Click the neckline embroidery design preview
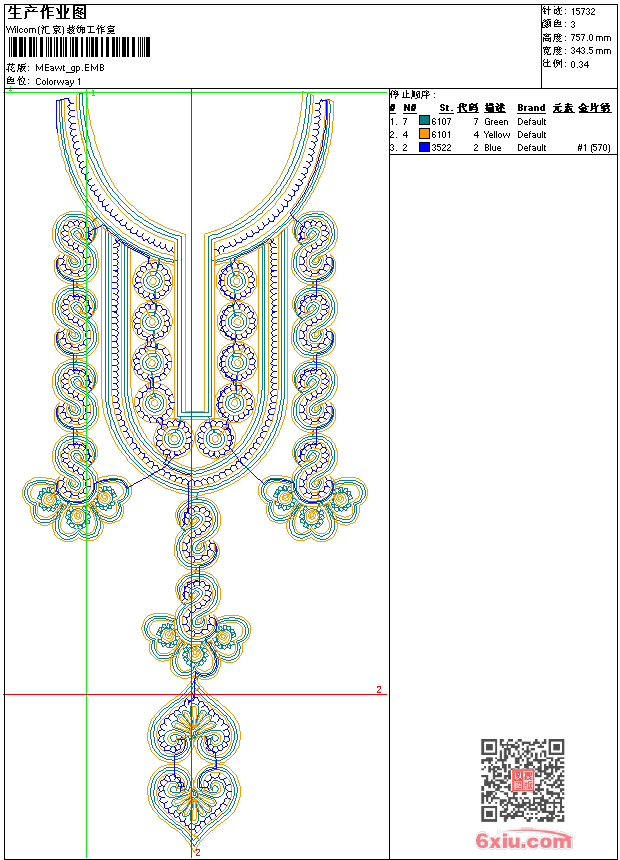 coord(195,470)
